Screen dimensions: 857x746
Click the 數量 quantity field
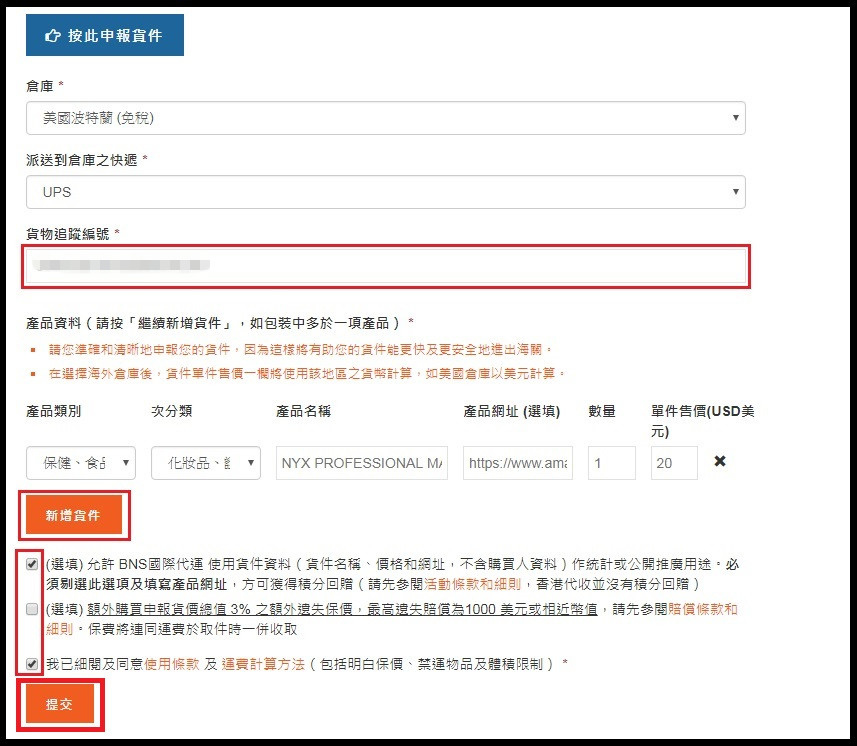click(611, 463)
